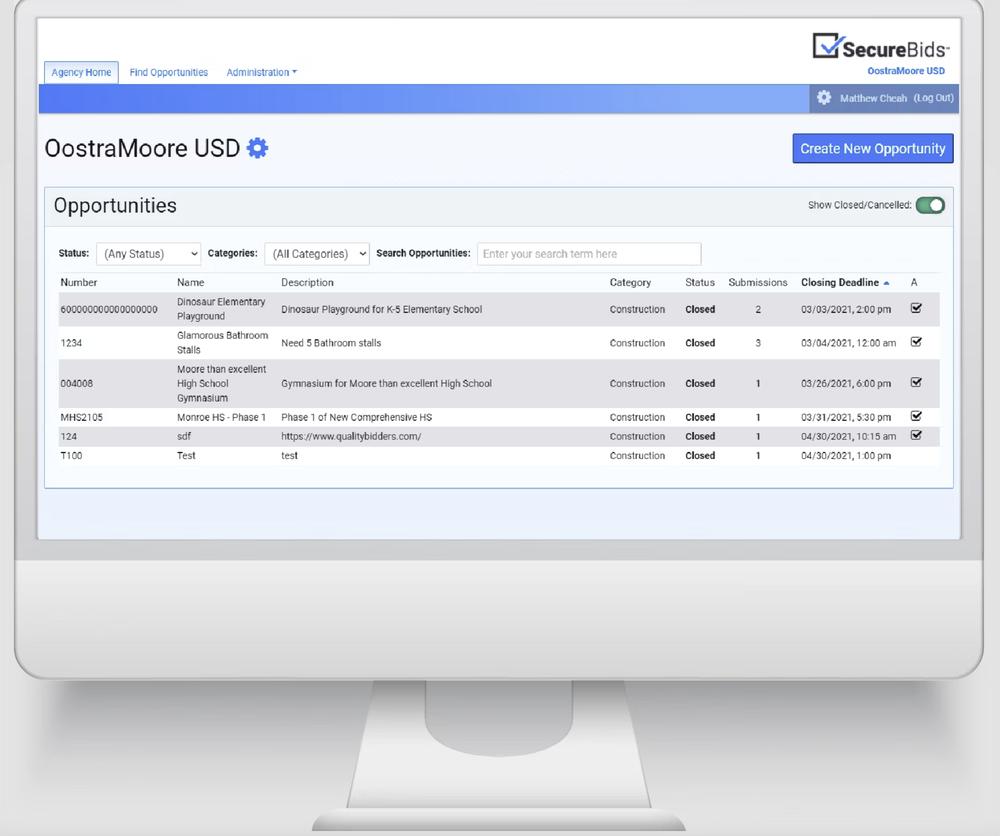
Task: Expand the Administration menu
Action: [261, 72]
